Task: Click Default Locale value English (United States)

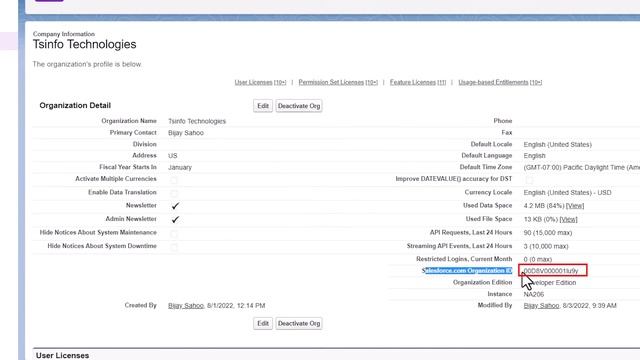Action: coord(558,144)
